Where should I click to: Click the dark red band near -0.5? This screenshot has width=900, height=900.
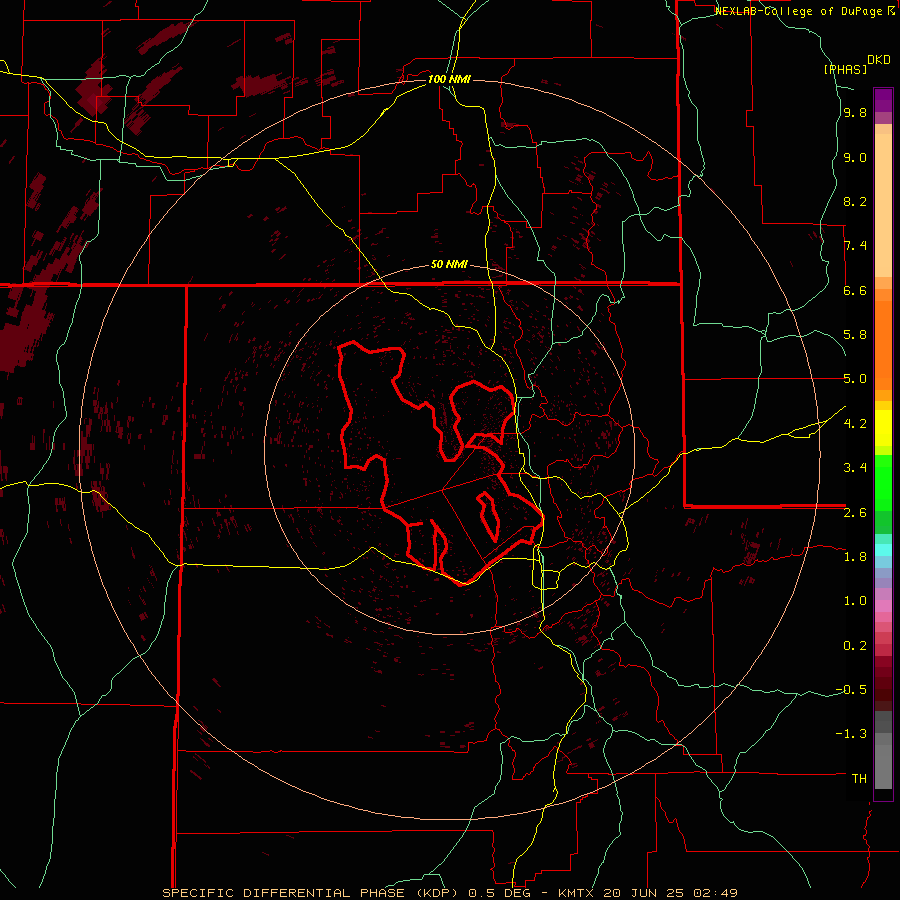883,689
